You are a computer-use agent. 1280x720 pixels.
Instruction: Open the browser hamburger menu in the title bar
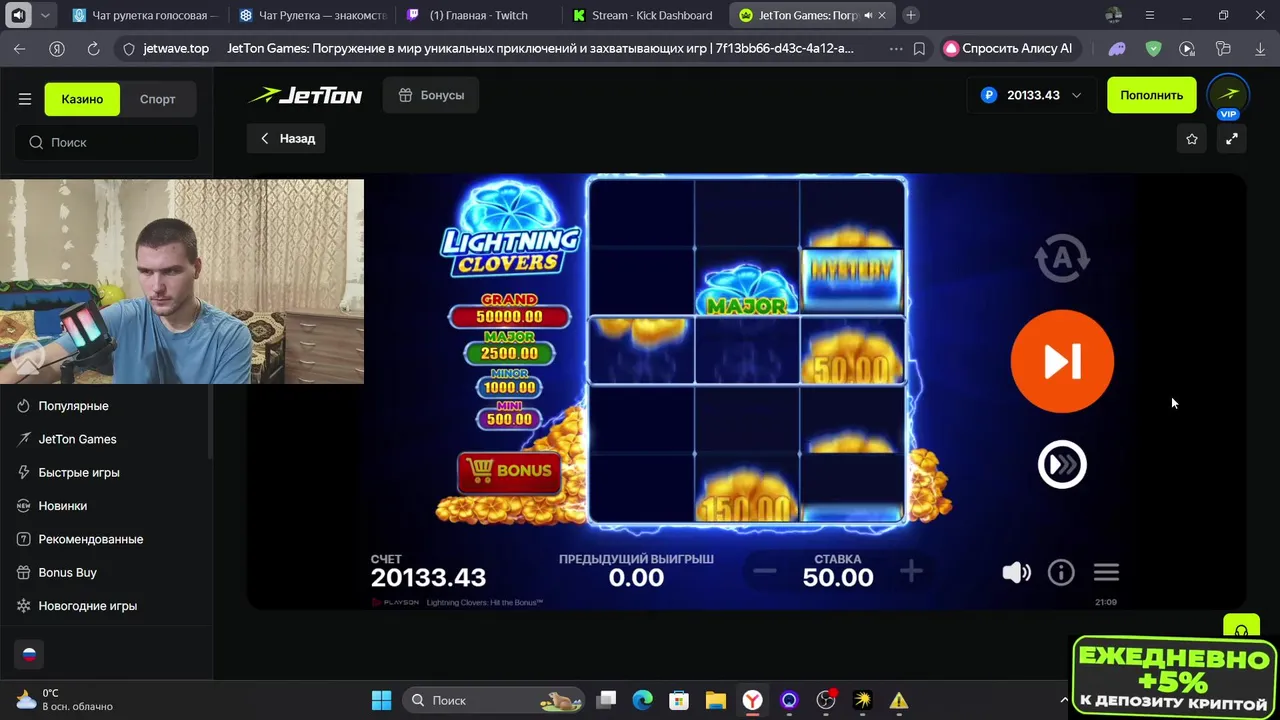pyautogui.click(x=1150, y=15)
